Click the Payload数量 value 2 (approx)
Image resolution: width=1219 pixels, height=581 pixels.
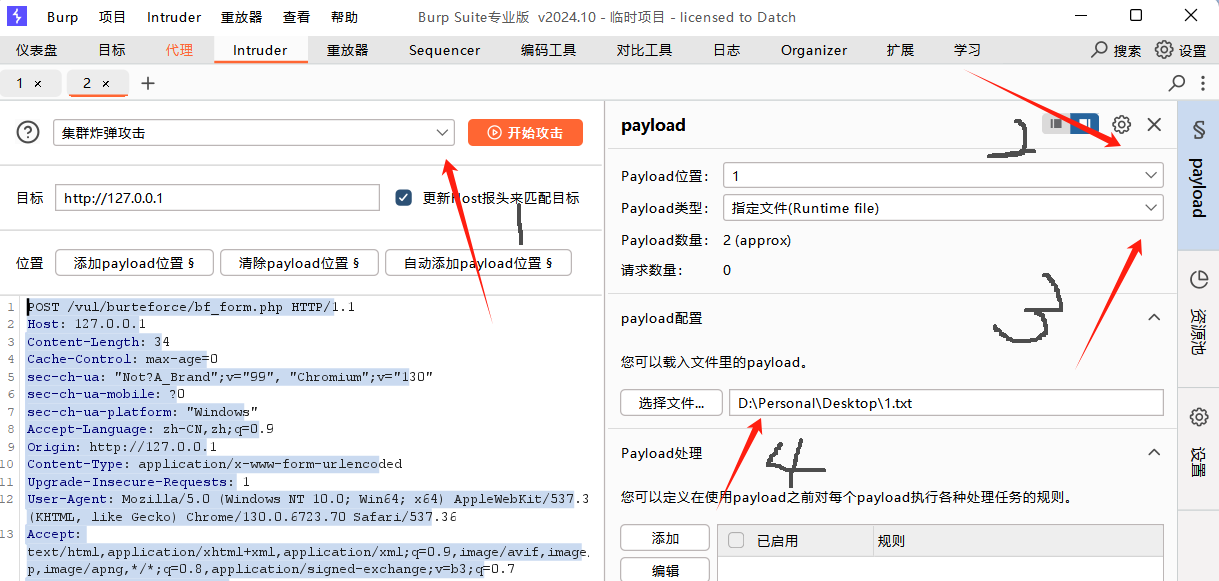(x=757, y=240)
